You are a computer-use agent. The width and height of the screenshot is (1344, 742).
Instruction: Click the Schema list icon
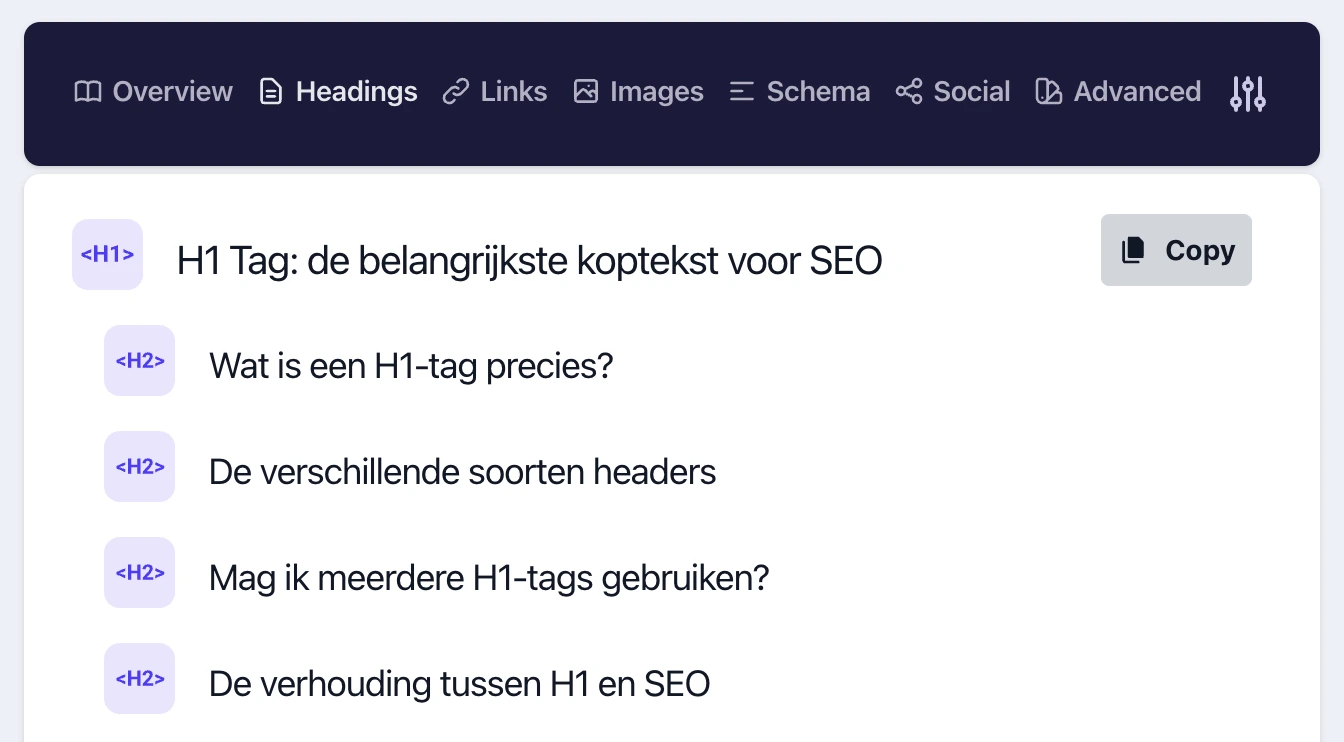[741, 91]
